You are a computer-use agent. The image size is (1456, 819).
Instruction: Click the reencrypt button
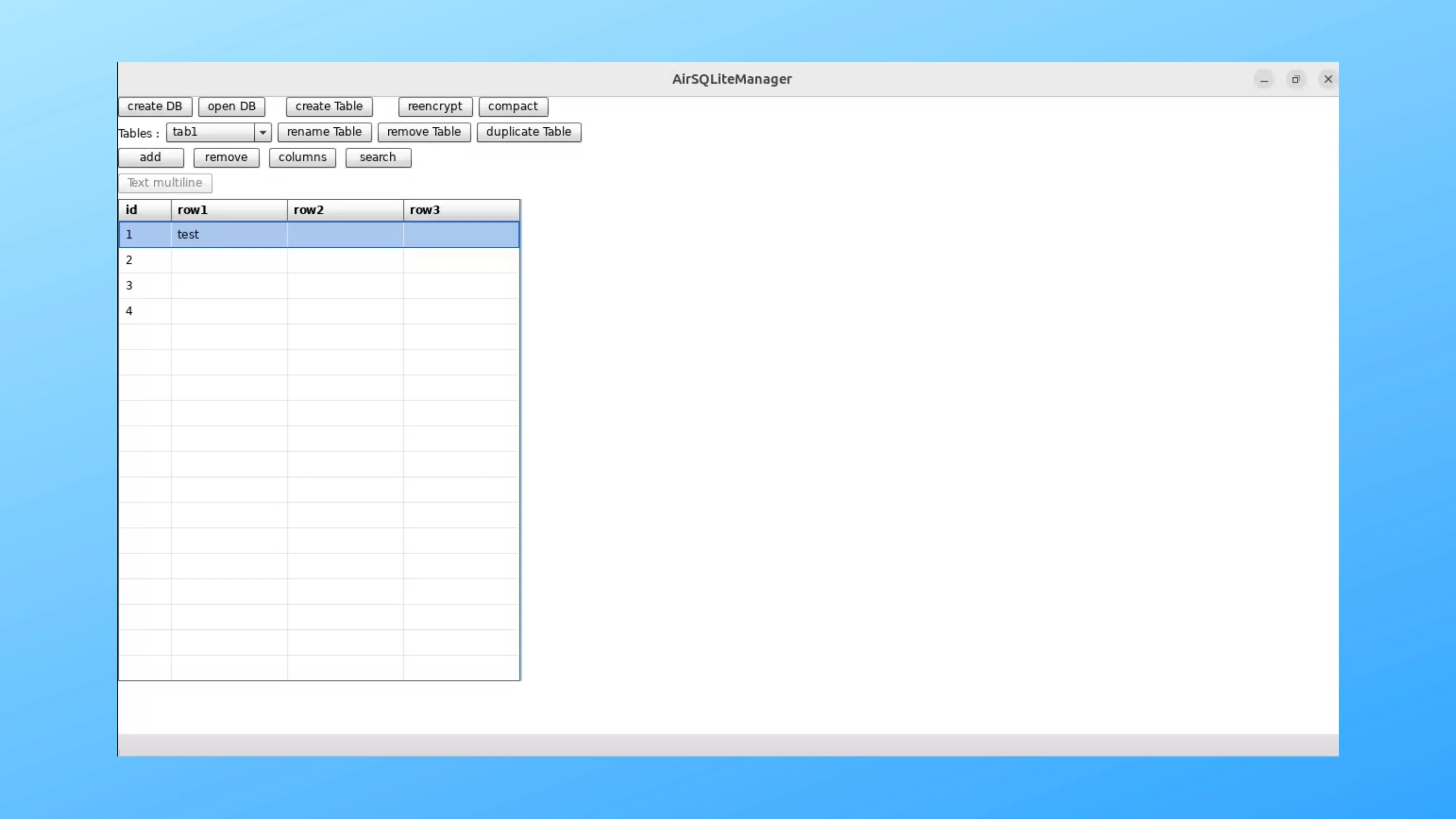(435, 106)
